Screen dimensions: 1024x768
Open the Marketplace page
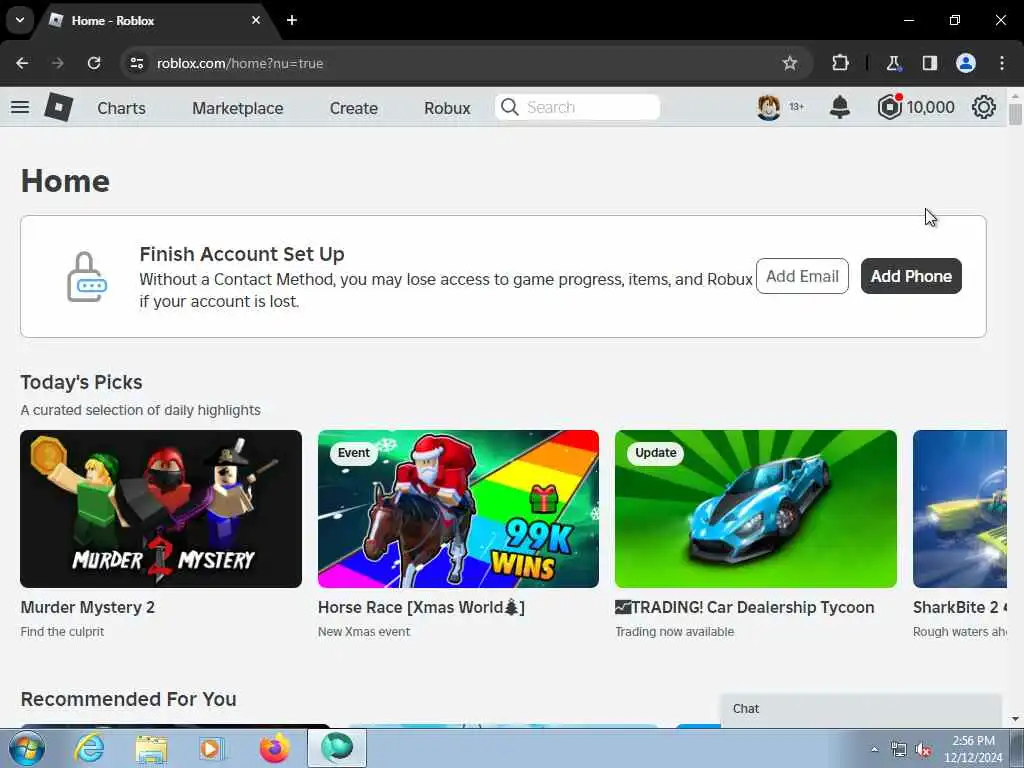click(x=238, y=108)
